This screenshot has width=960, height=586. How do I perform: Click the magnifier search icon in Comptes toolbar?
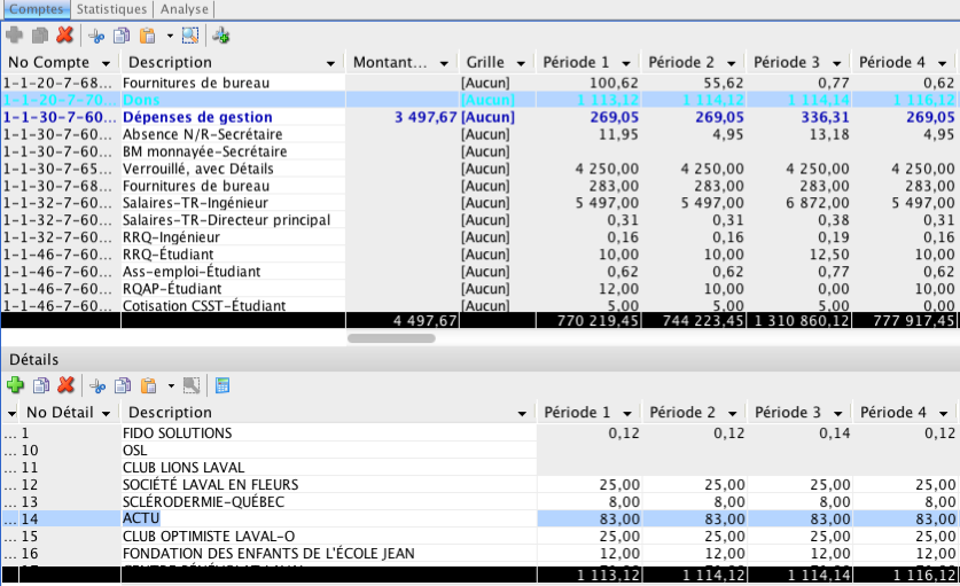point(190,36)
